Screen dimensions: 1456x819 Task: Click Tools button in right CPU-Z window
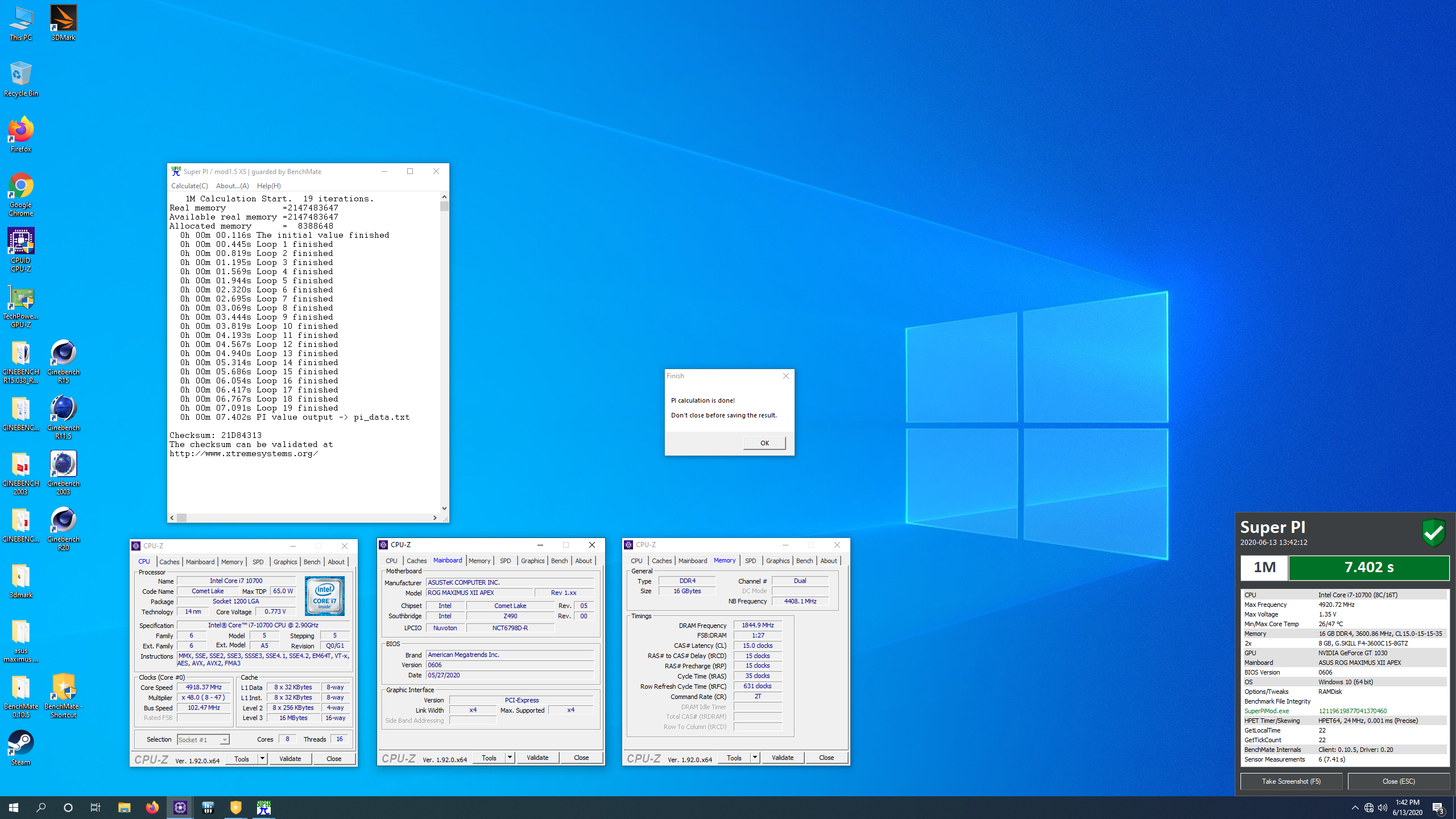tap(734, 757)
